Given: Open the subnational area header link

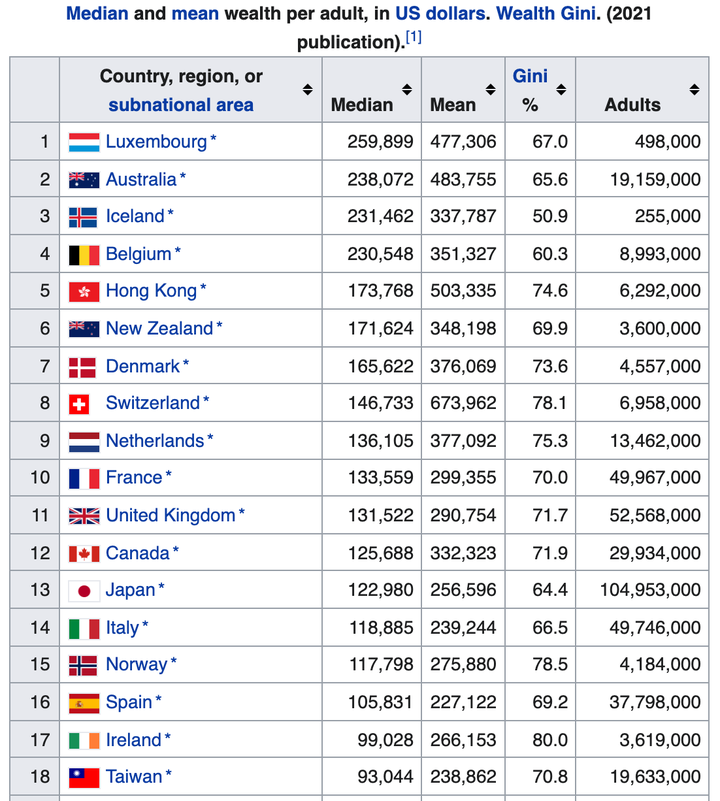Looking at the screenshot, I should coord(181,105).
